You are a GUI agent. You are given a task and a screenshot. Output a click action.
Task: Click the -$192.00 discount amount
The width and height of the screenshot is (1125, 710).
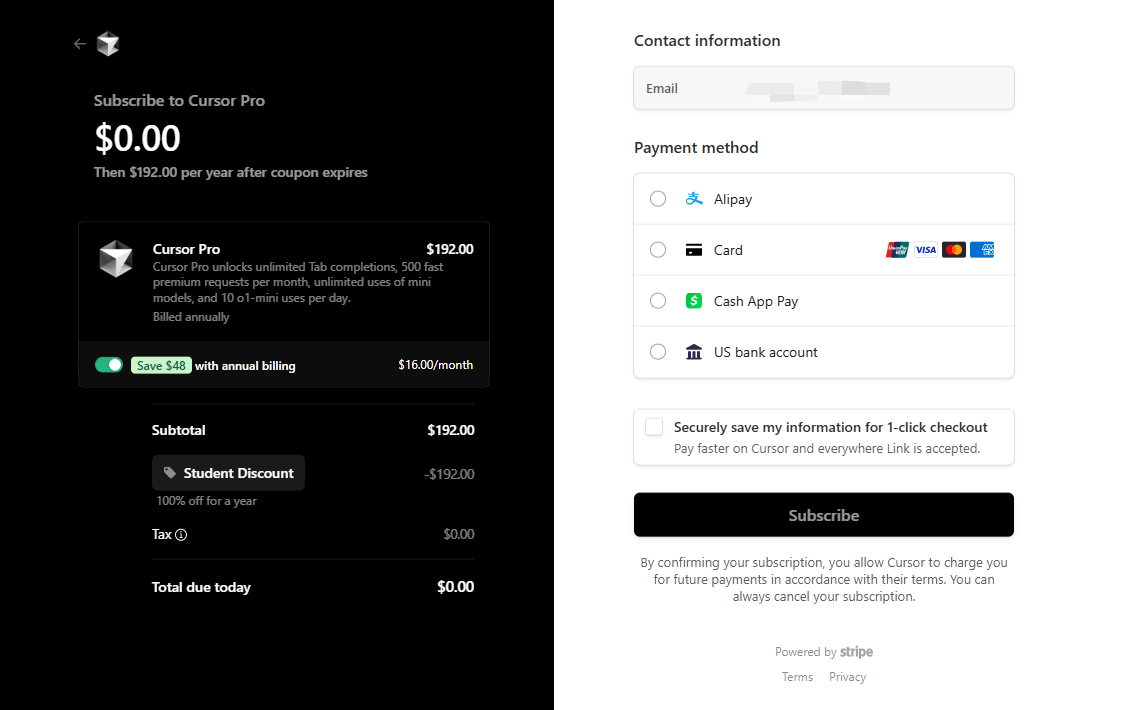click(449, 474)
